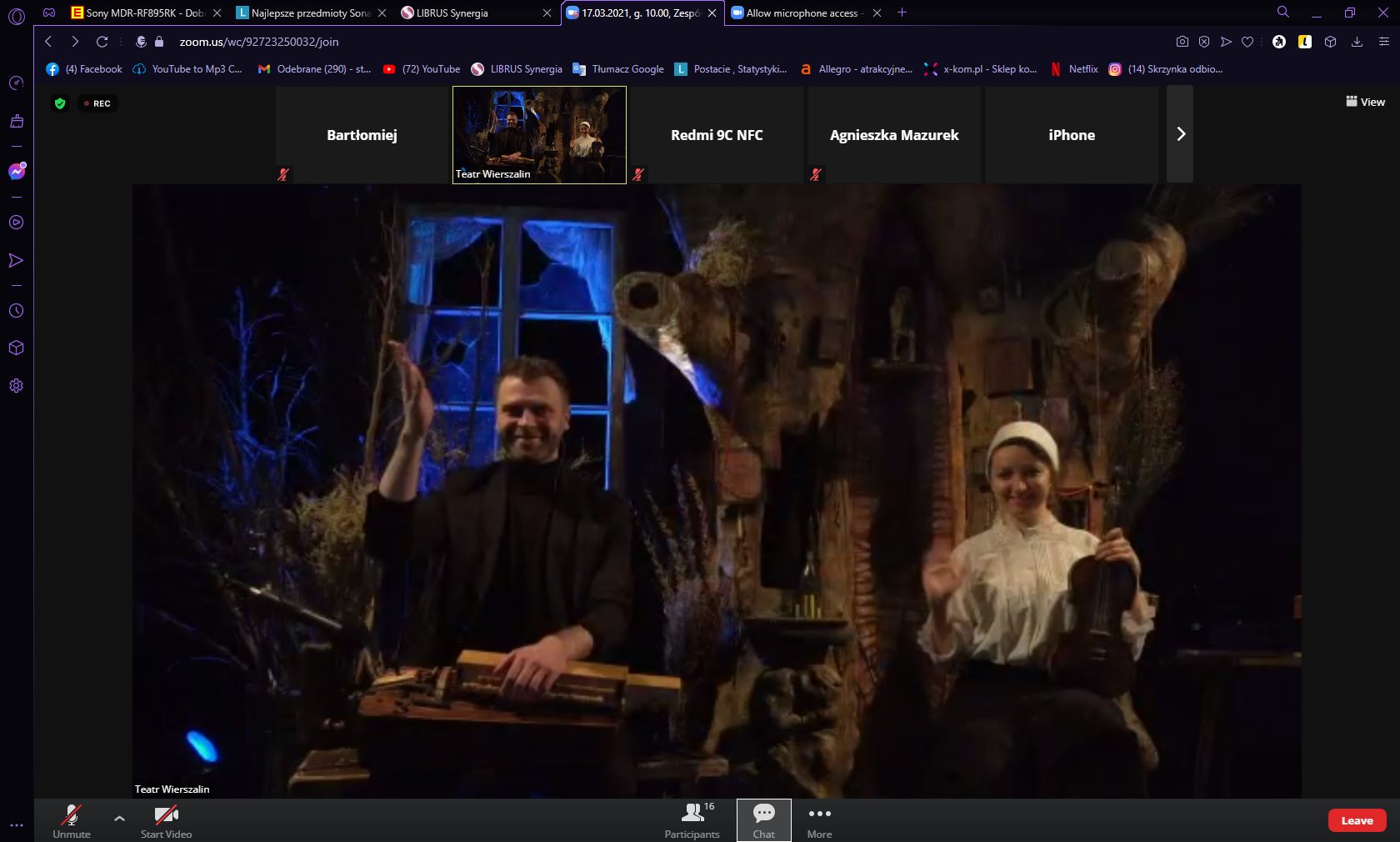
Task: Open browser history clock icon in sidebar
Action: [16, 311]
